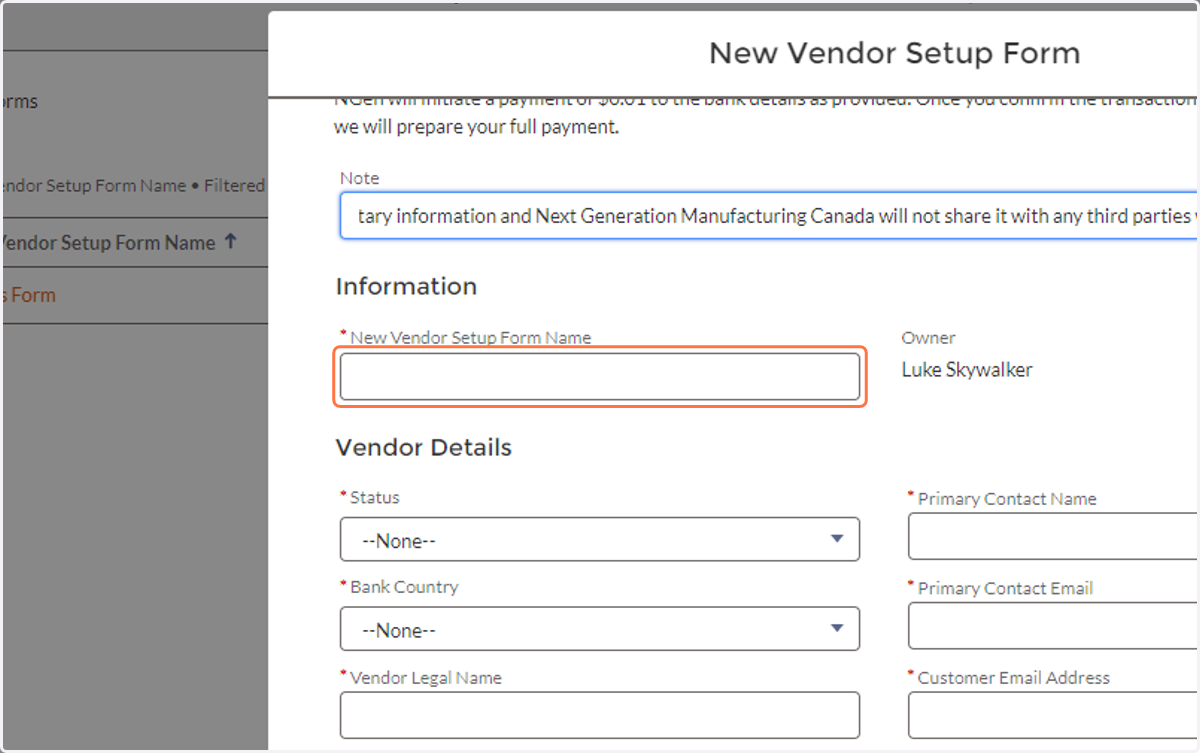Click the Primary Contact Email field

1054,626
